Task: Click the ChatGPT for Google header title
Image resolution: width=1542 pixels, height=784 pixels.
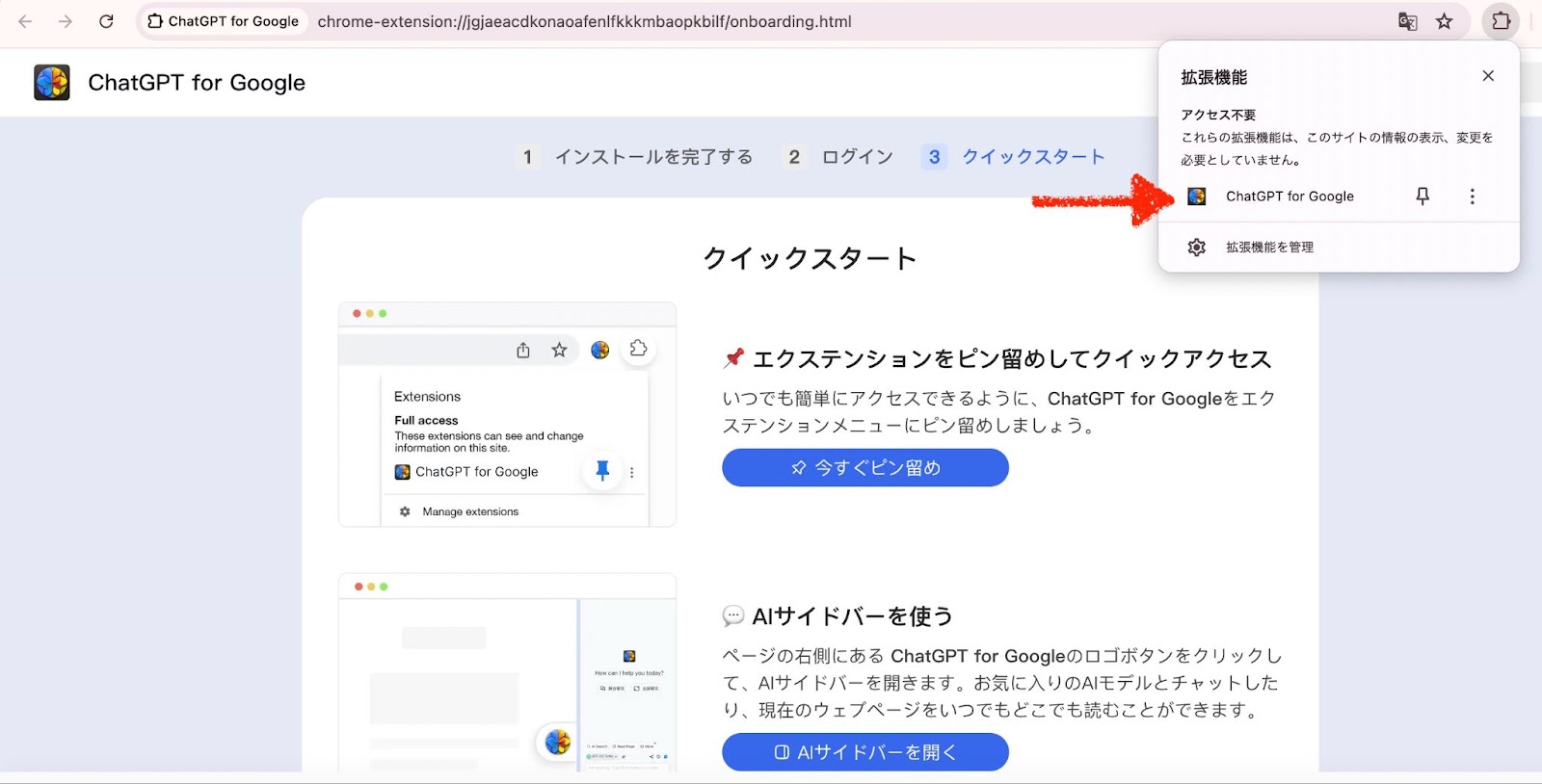Action: [x=197, y=83]
